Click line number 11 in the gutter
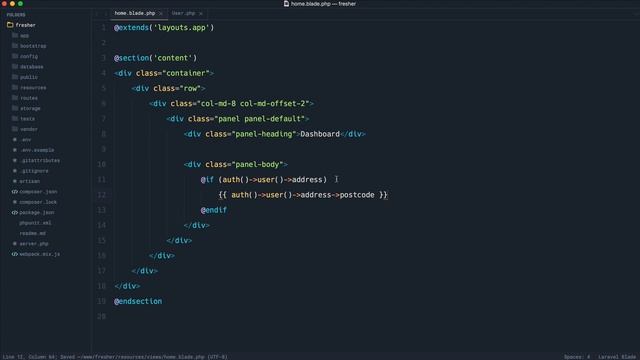Image resolution: width=640 pixels, height=360 pixels. coord(102,180)
